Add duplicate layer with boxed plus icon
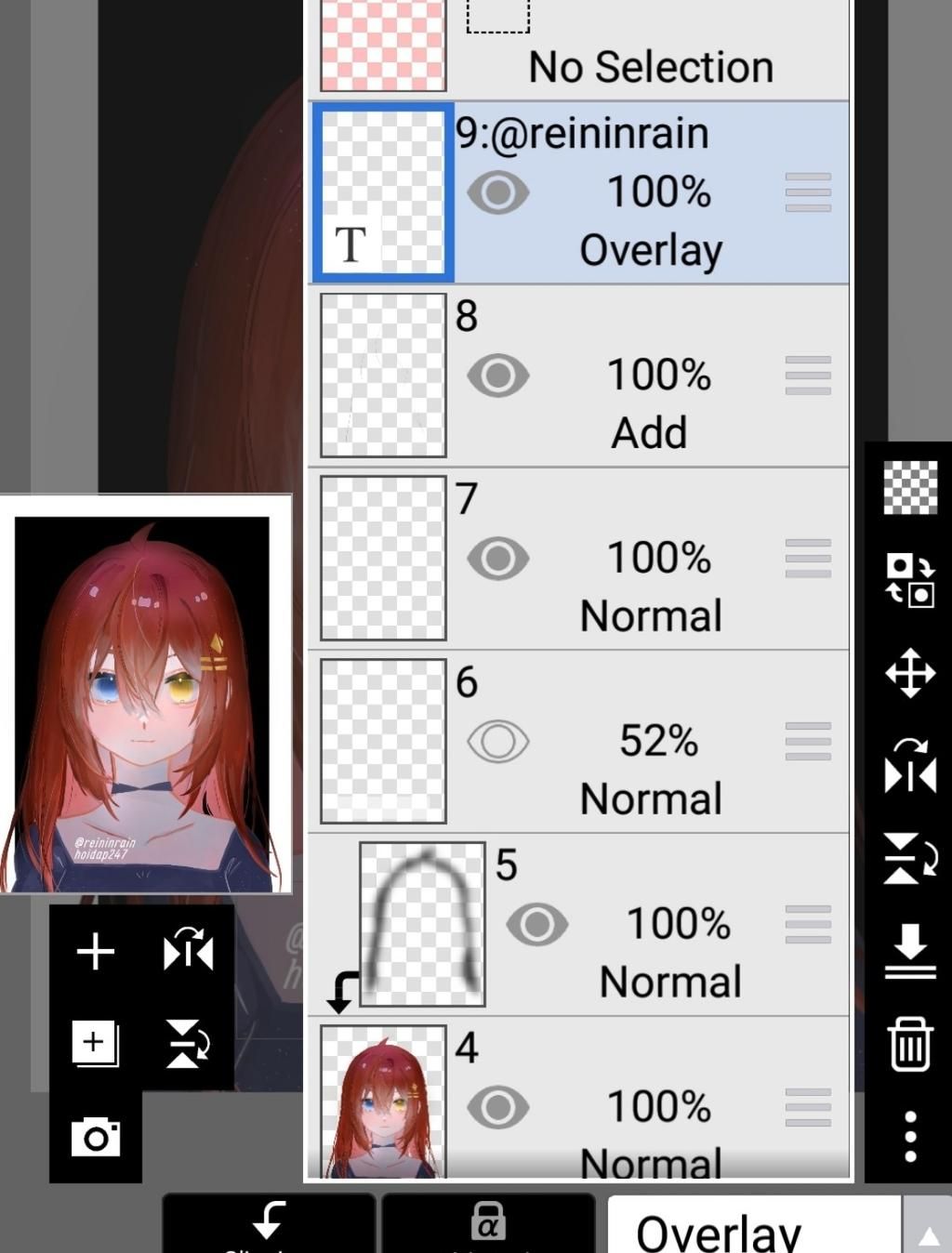This screenshot has width=952, height=1253. pos(96,1043)
